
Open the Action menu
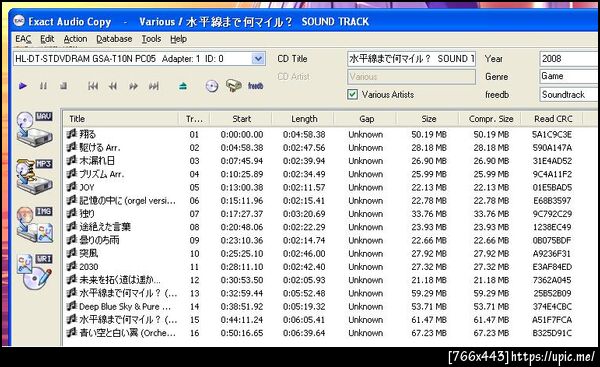(75, 39)
